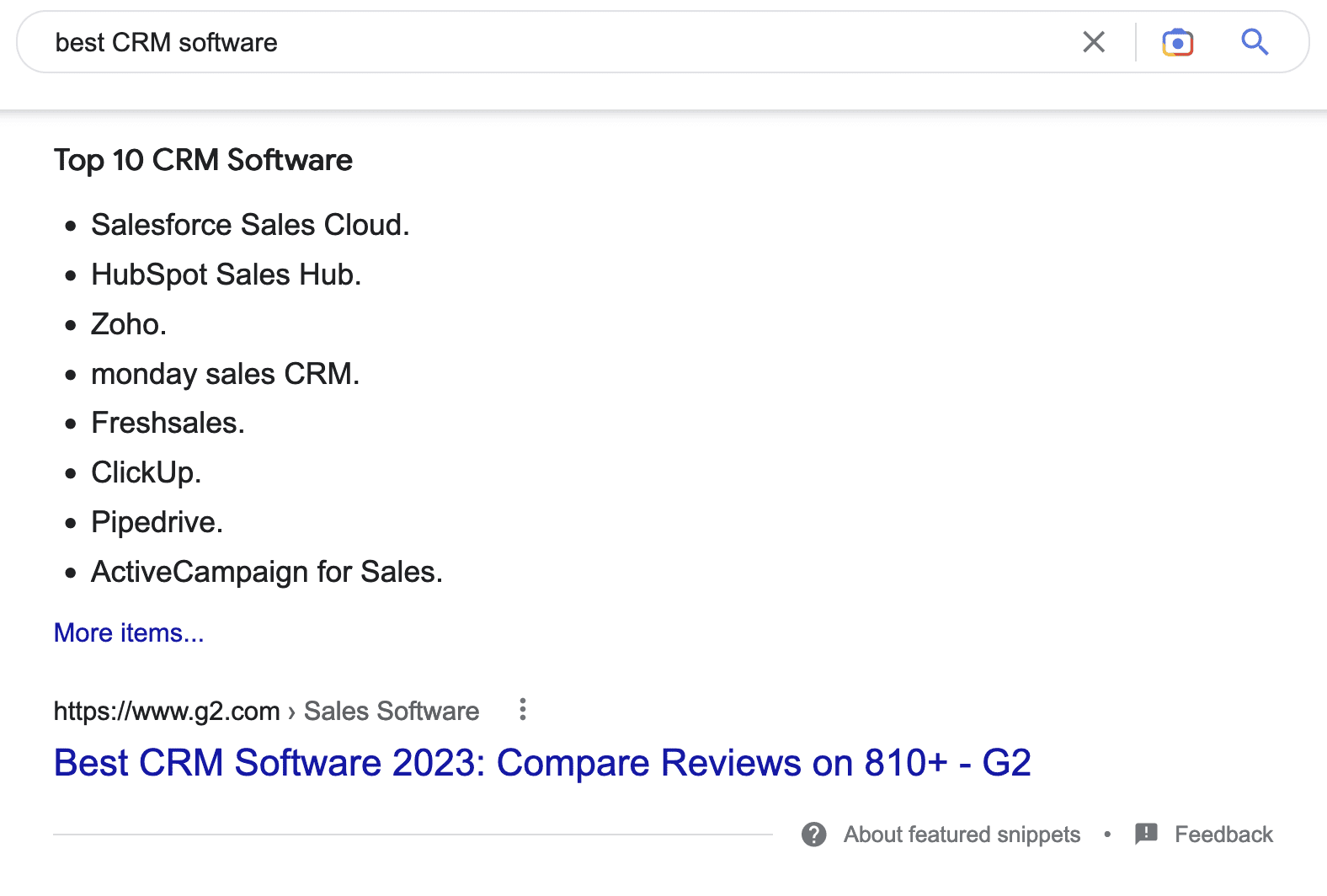Screen dimensions: 1327x896
Task: Select 'Salesforce Sales Cloud' list item
Action: (250, 225)
